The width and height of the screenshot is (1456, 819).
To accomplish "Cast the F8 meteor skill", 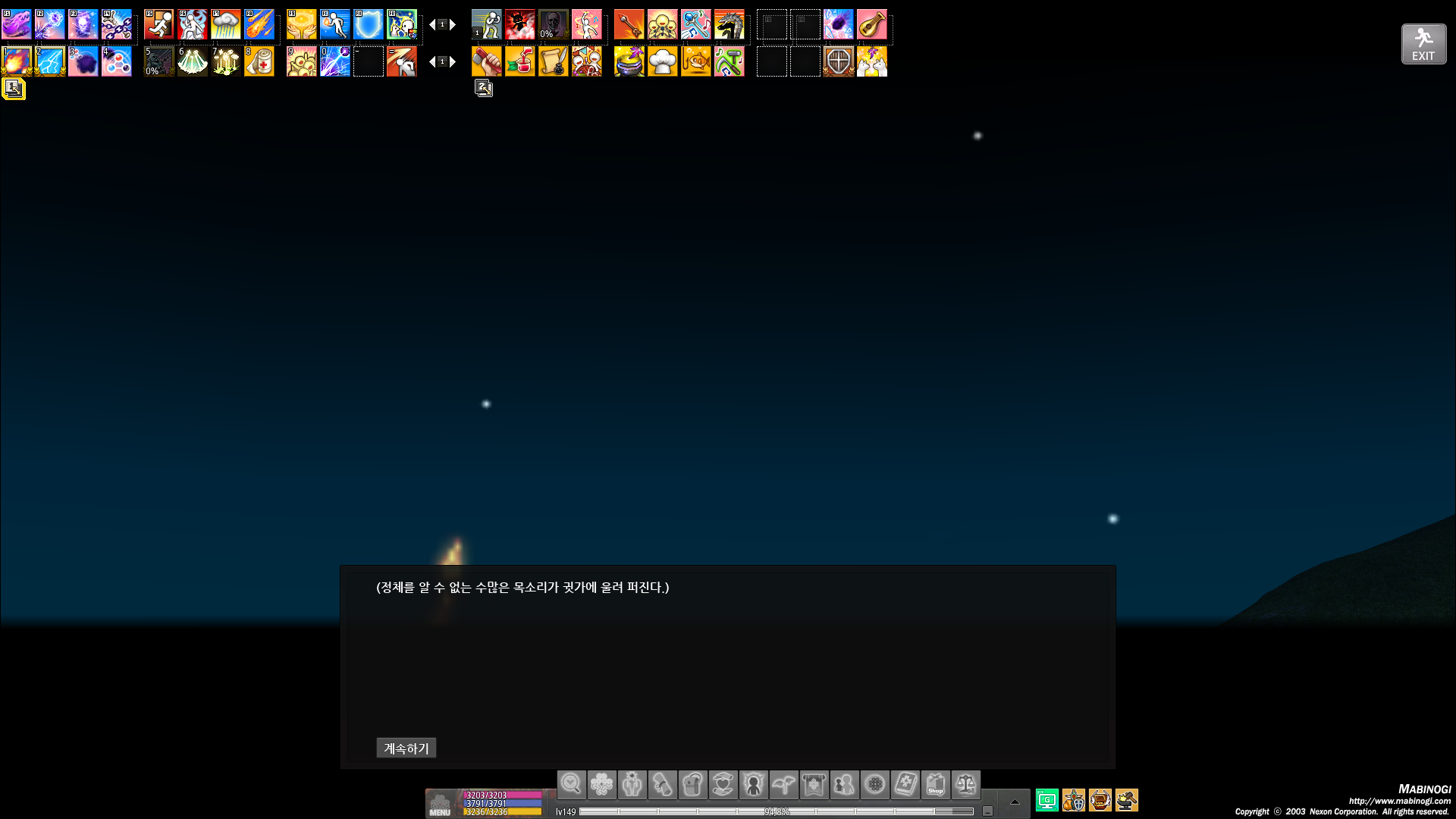I will pos(259,24).
